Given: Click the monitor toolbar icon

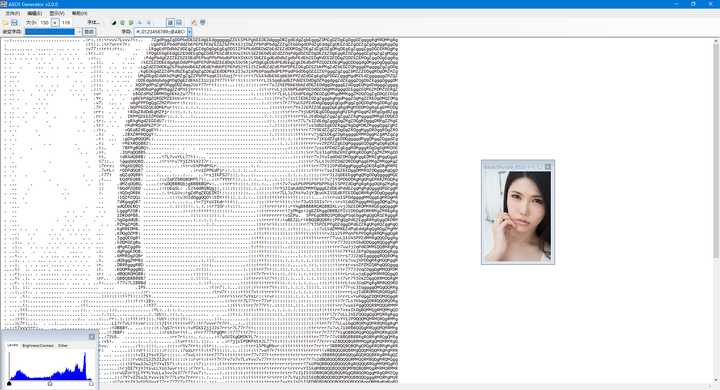Looking at the screenshot, I should tap(202, 23).
